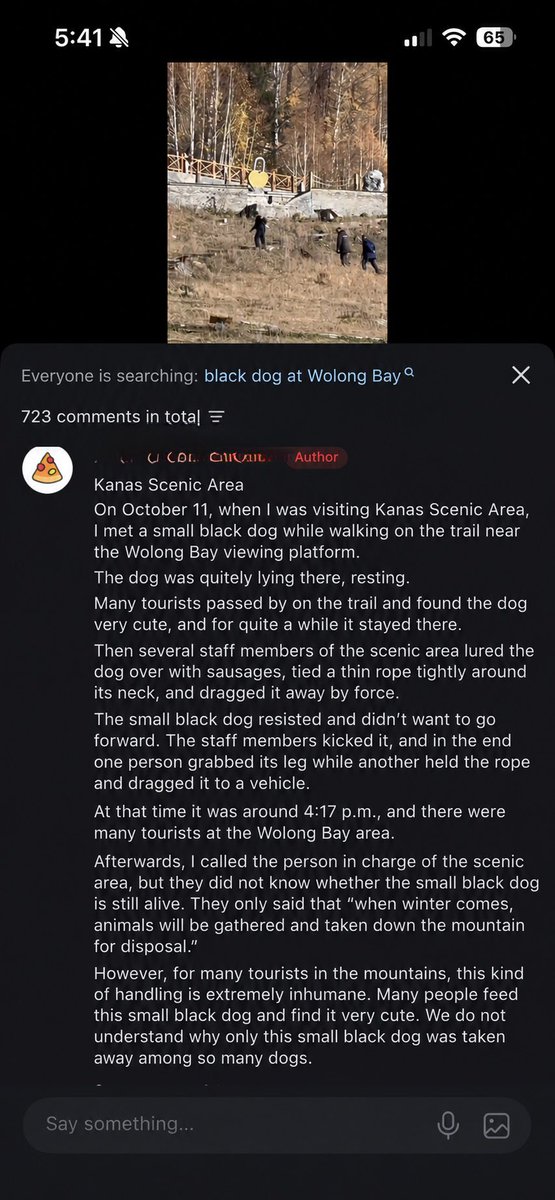Tap the 5:41 clock in status bar

tap(79, 38)
